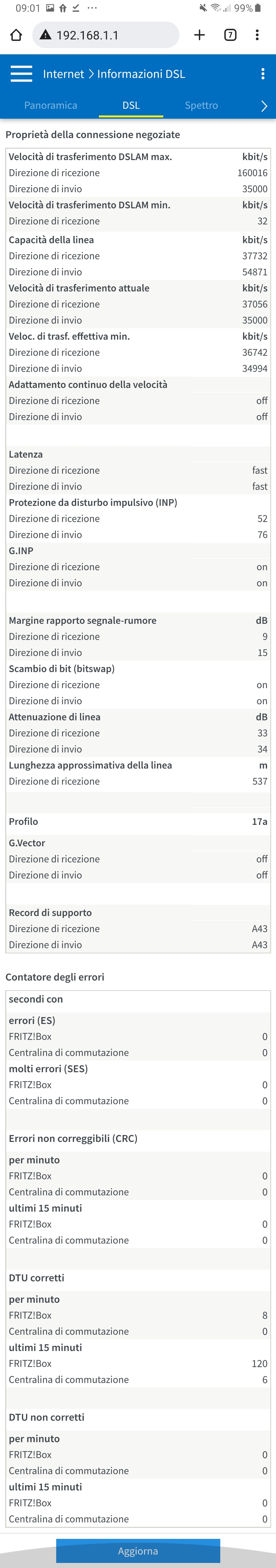Viewport: 276px width, 1568px height.
Task: Open the browser three-dot overflow menu
Action: (257, 35)
